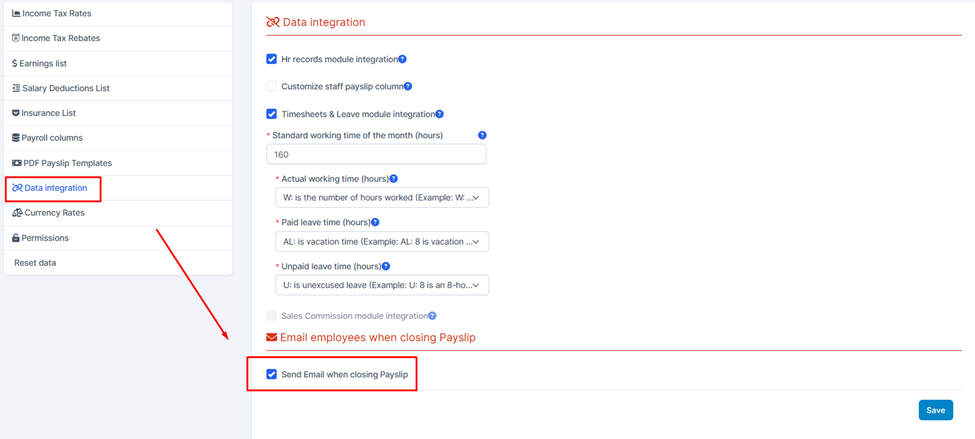Click help icon for Sales Commission module integration
The image size is (975, 439).
(432, 316)
